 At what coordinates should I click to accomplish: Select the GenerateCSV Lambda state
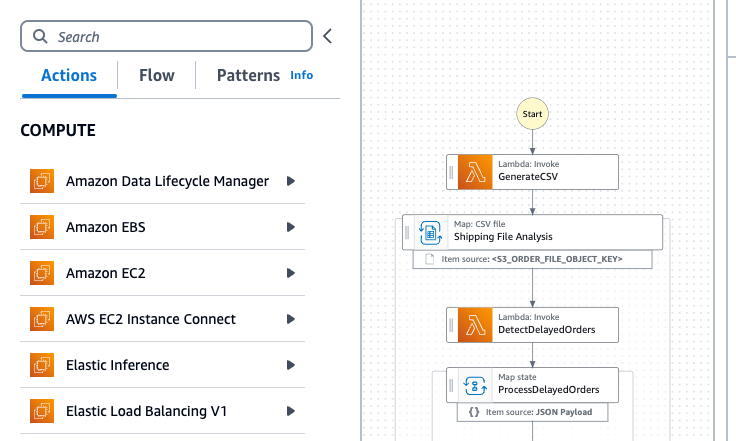coord(532,172)
